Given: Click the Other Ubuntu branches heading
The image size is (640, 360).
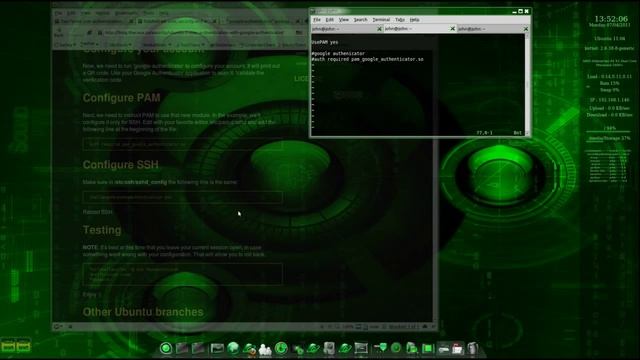Looking at the screenshot, I should (143, 312).
